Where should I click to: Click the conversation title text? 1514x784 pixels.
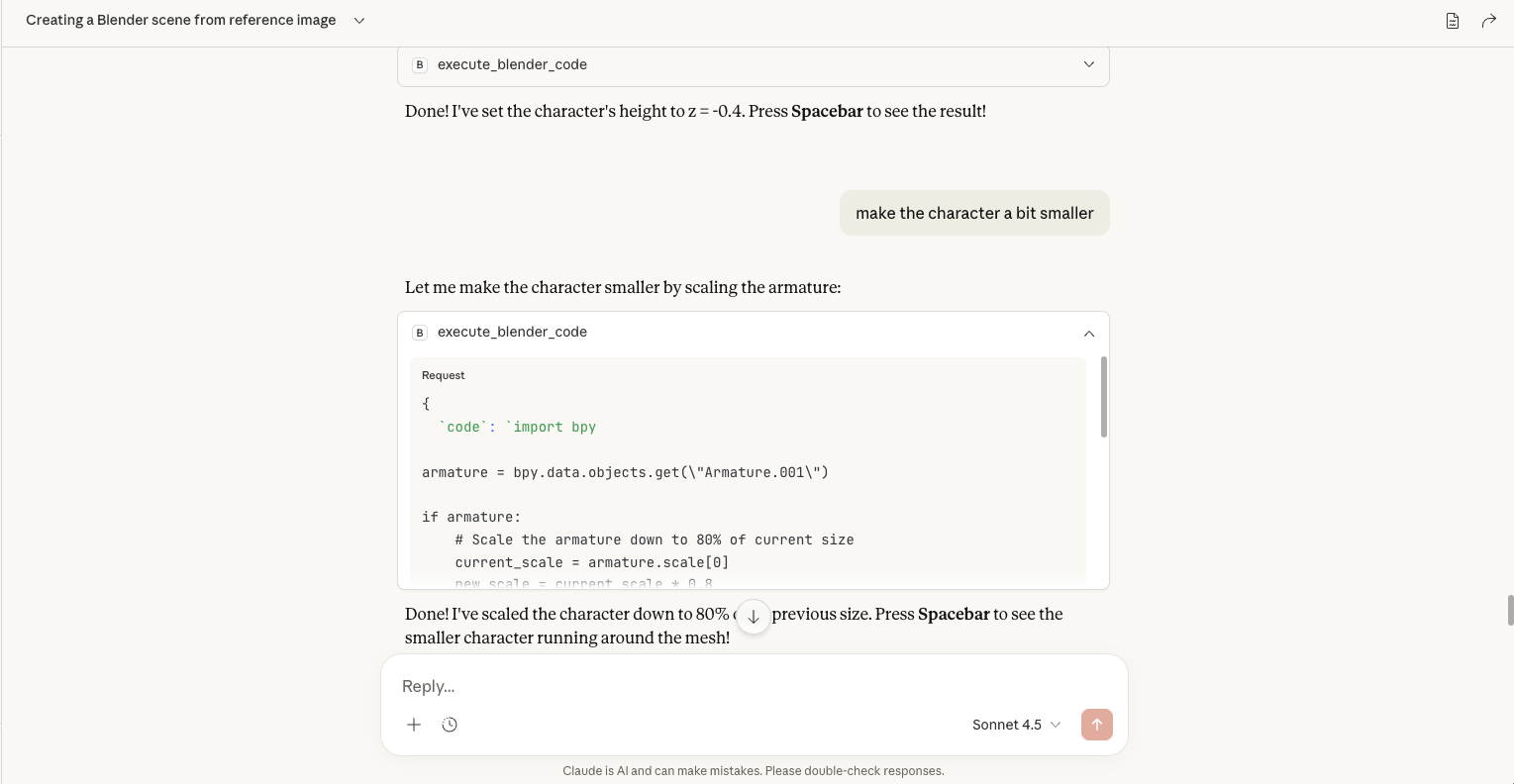point(181,21)
